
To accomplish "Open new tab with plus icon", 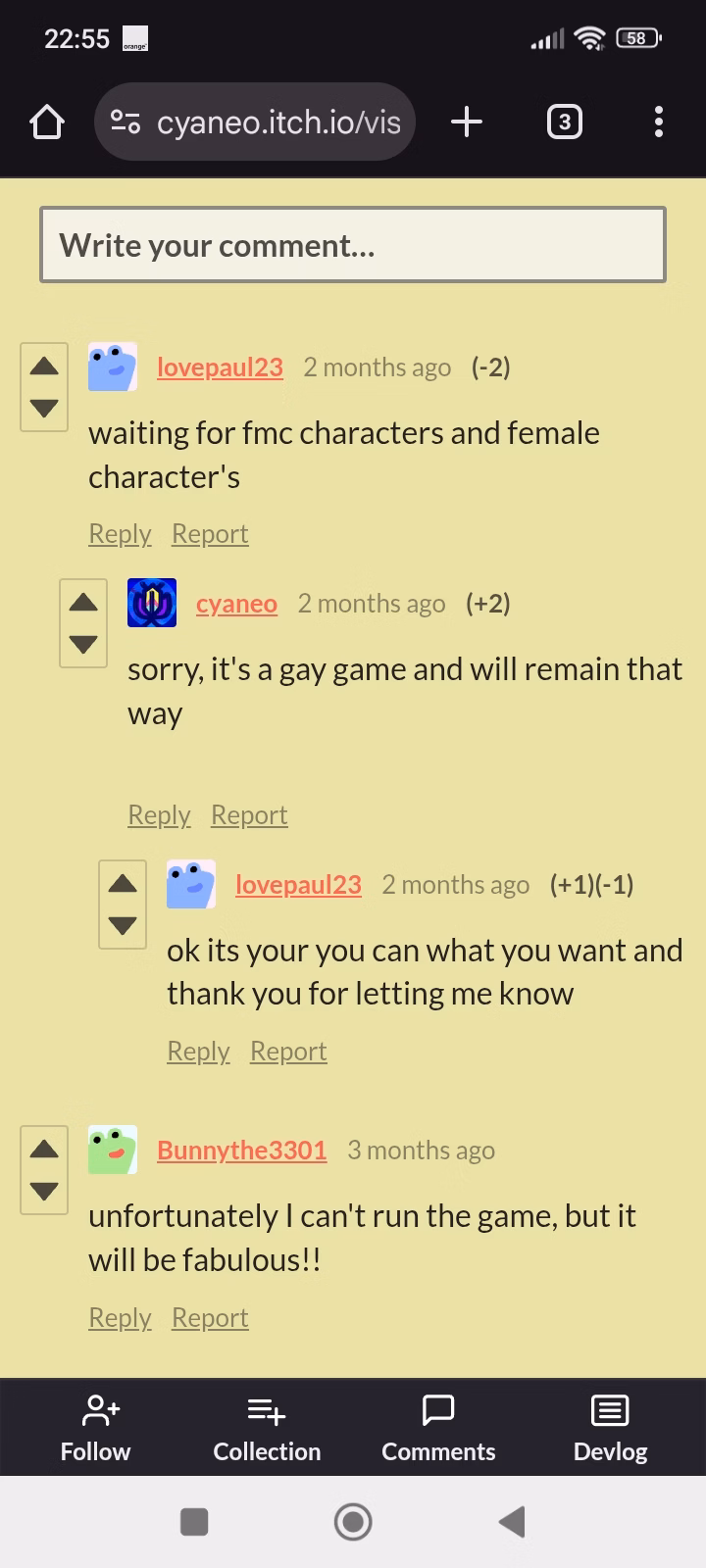I will point(467,122).
